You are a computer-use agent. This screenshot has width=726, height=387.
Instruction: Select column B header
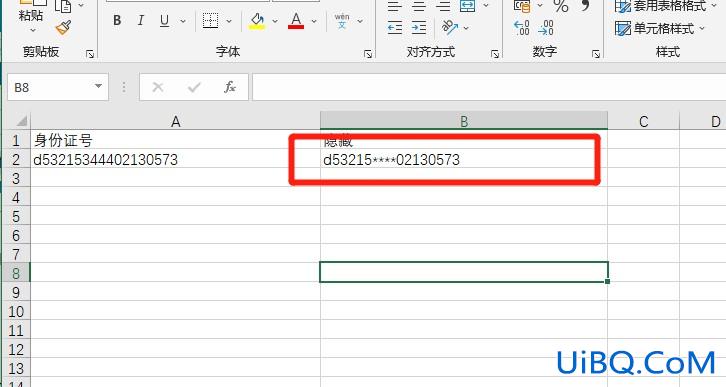pos(464,121)
